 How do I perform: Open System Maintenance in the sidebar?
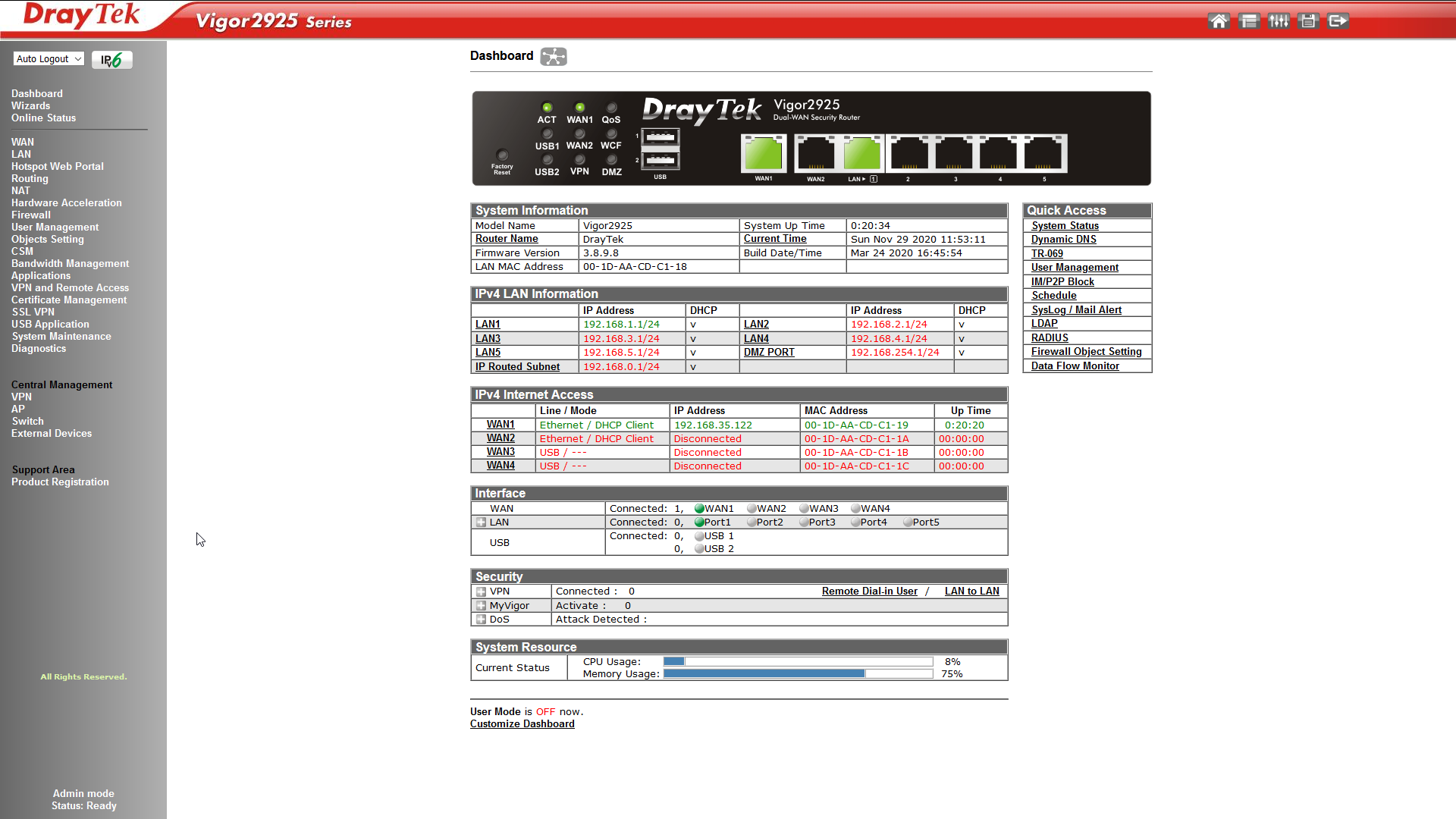tap(61, 337)
